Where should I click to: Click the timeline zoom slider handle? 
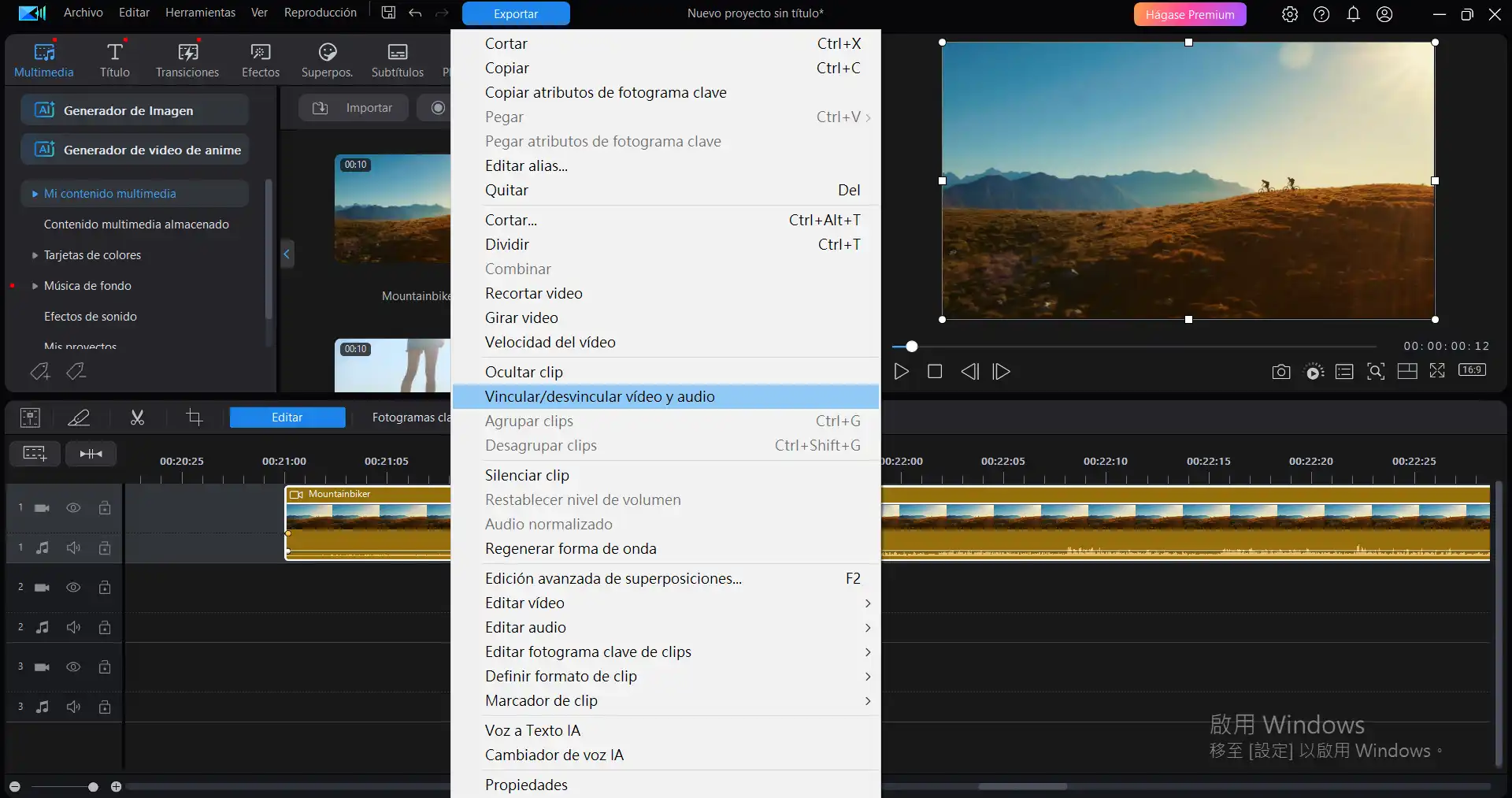coord(93,787)
